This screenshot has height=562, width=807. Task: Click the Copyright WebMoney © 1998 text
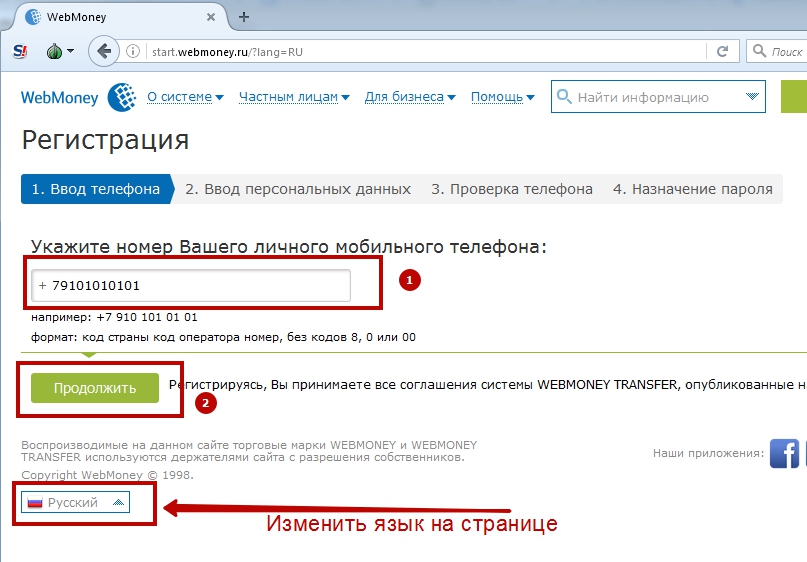point(108,475)
